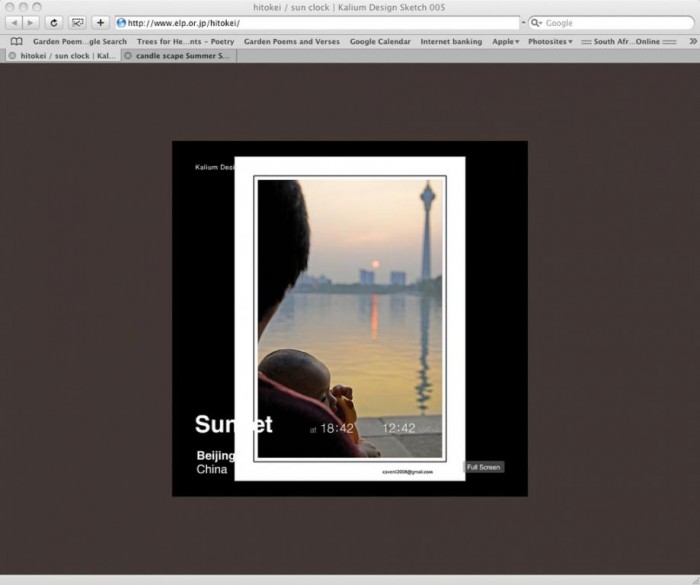
Task: Add bookmark with the plus button
Action: click(100, 22)
